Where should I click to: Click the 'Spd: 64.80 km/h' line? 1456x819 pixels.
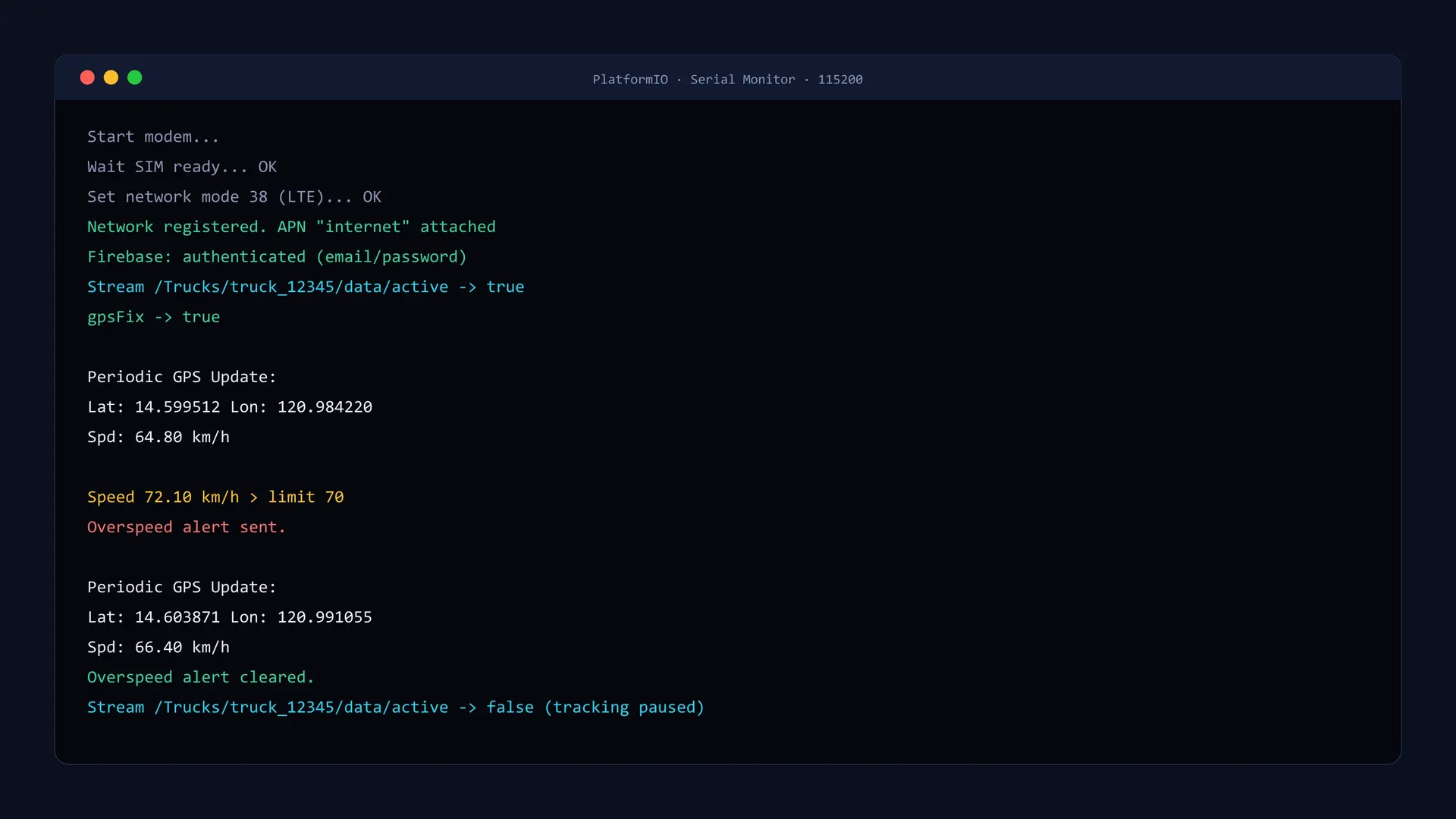click(158, 438)
